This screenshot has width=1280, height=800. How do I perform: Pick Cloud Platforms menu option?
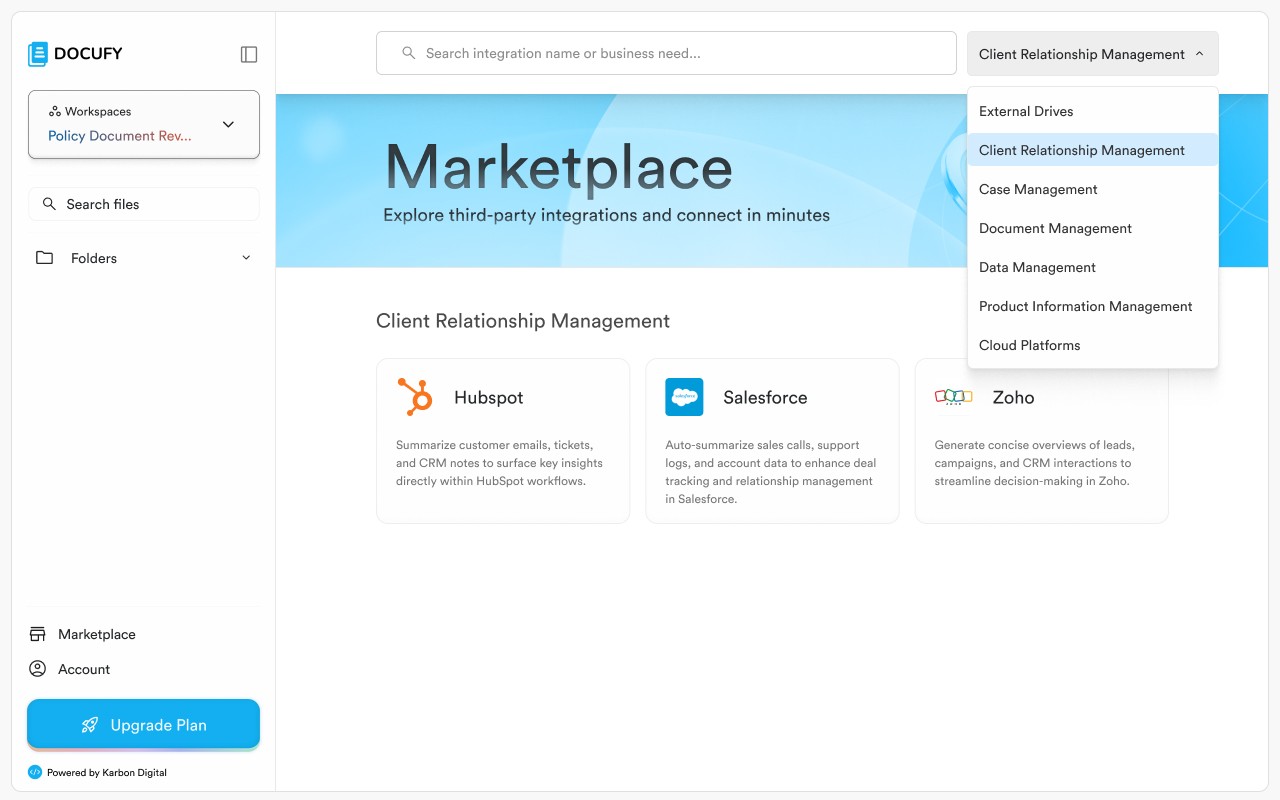(x=1093, y=345)
